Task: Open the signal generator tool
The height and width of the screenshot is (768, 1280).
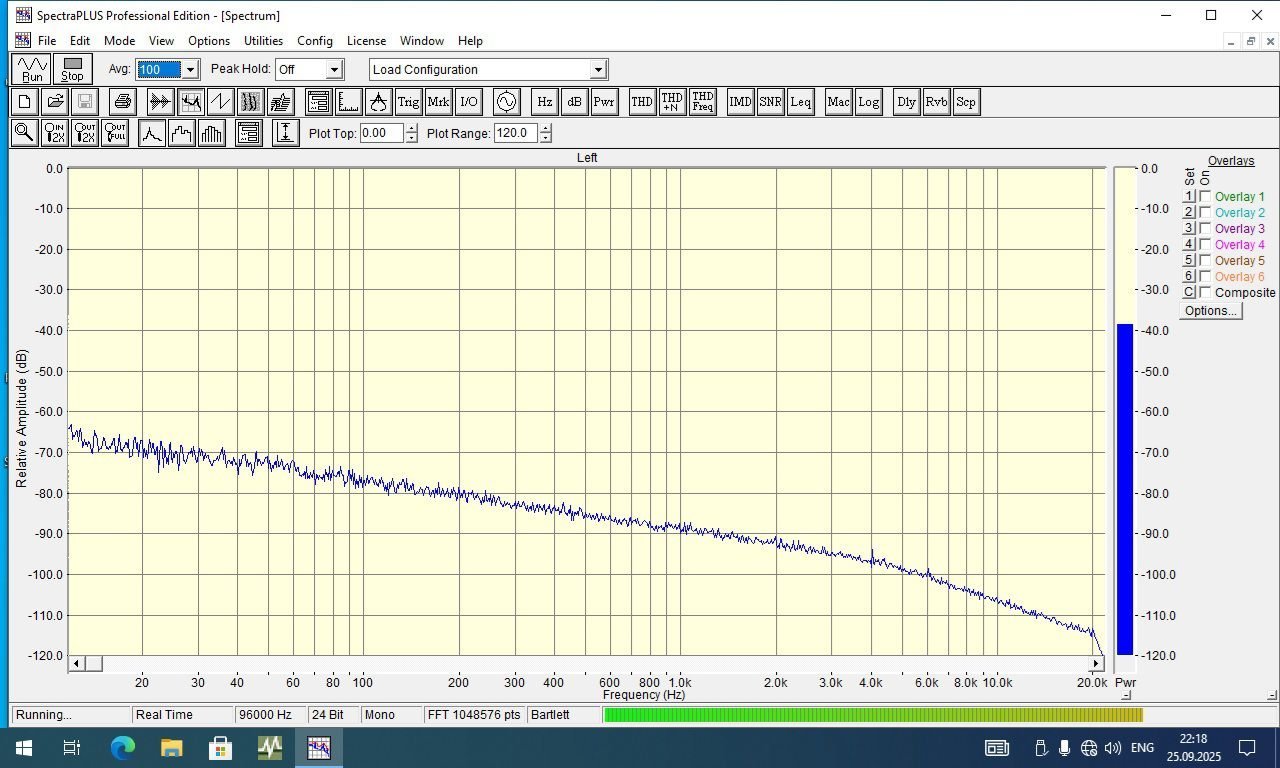Action: click(507, 102)
